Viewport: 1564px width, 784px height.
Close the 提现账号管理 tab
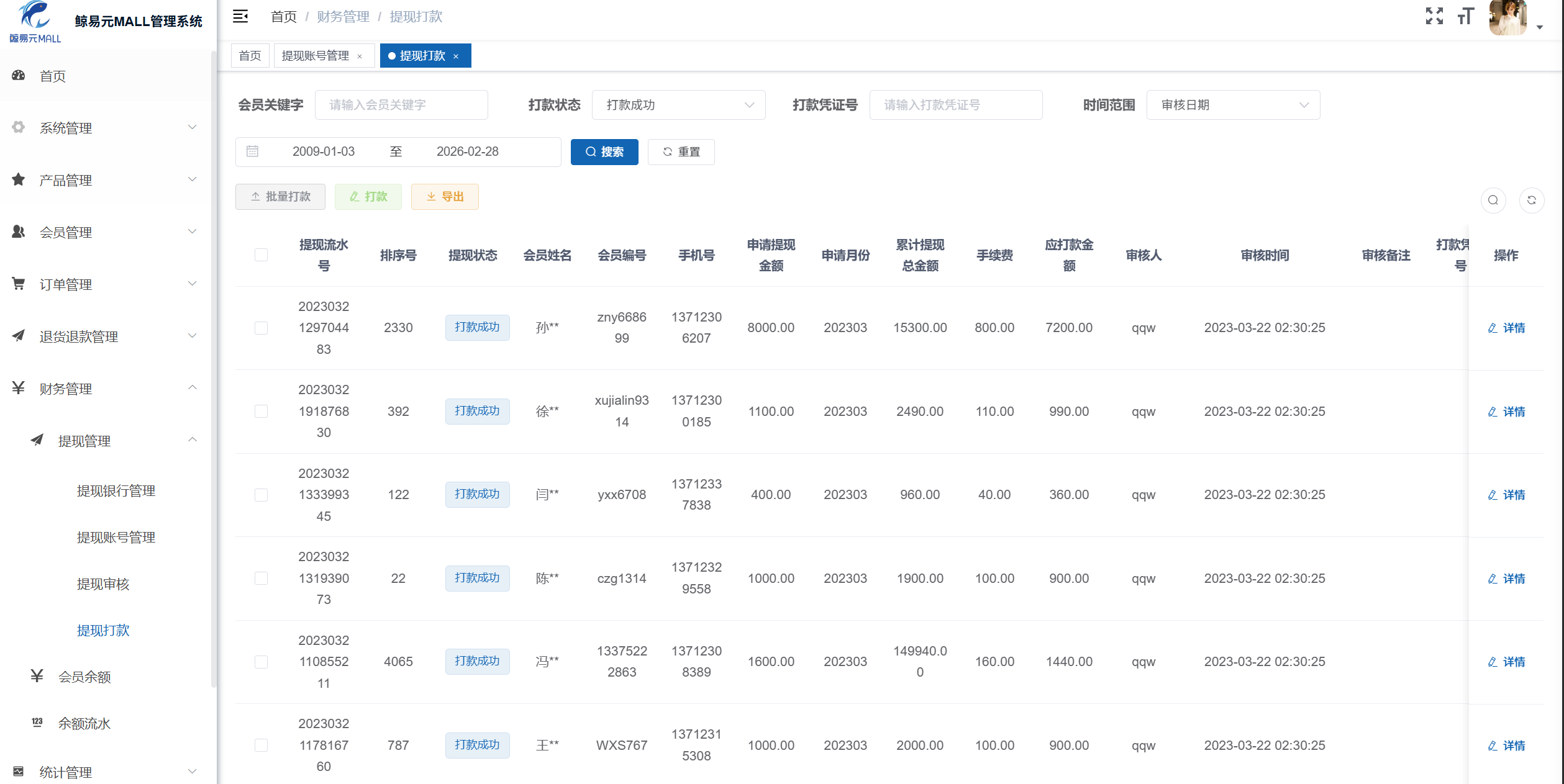click(x=360, y=56)
